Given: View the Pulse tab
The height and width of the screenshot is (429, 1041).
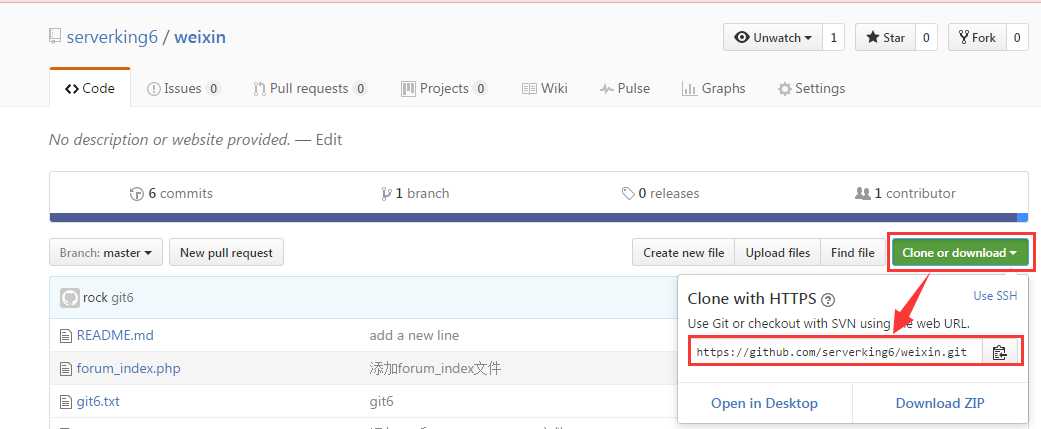Looking at the screenshot, I should point(625,88).
